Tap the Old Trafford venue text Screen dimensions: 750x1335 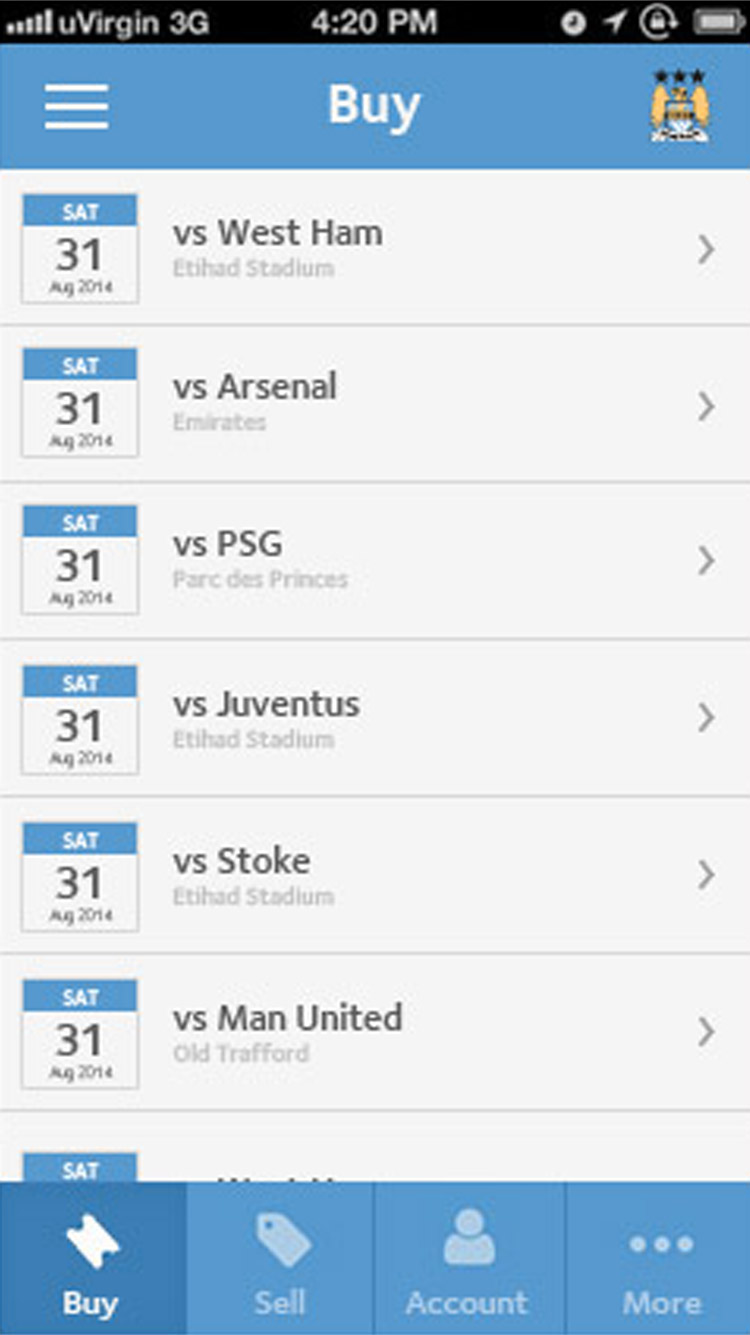point(241,1053)
